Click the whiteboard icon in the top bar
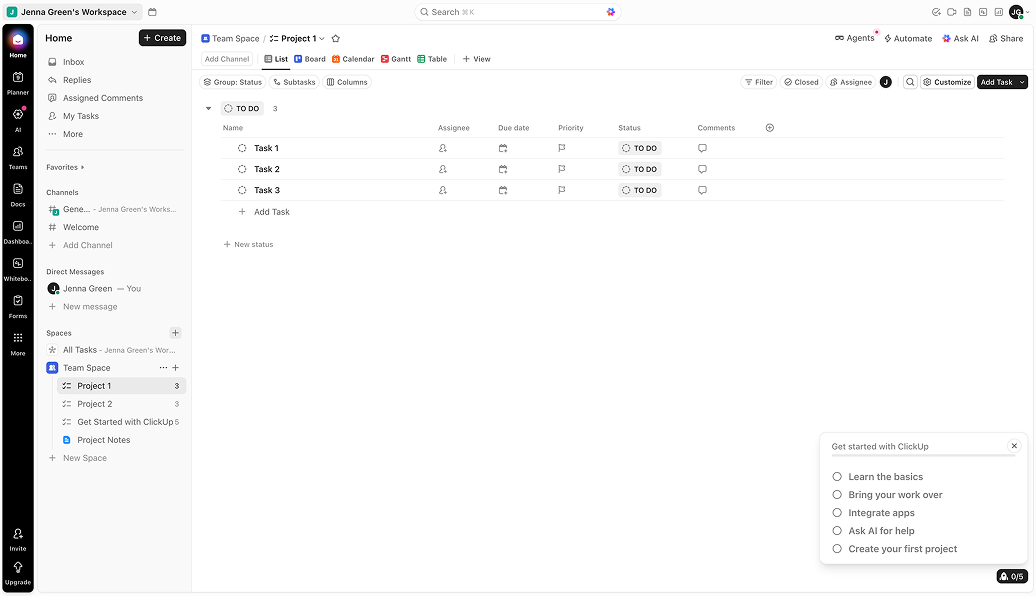This screenshot has width=1036, height=596. (x=983, y=12)
